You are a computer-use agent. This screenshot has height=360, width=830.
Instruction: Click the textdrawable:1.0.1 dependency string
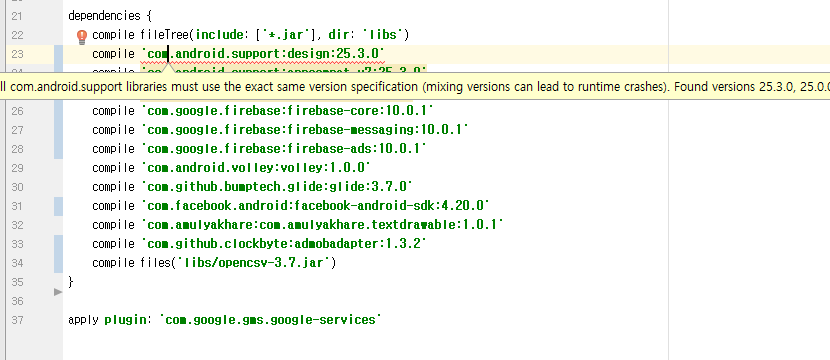tap(322, 224)
